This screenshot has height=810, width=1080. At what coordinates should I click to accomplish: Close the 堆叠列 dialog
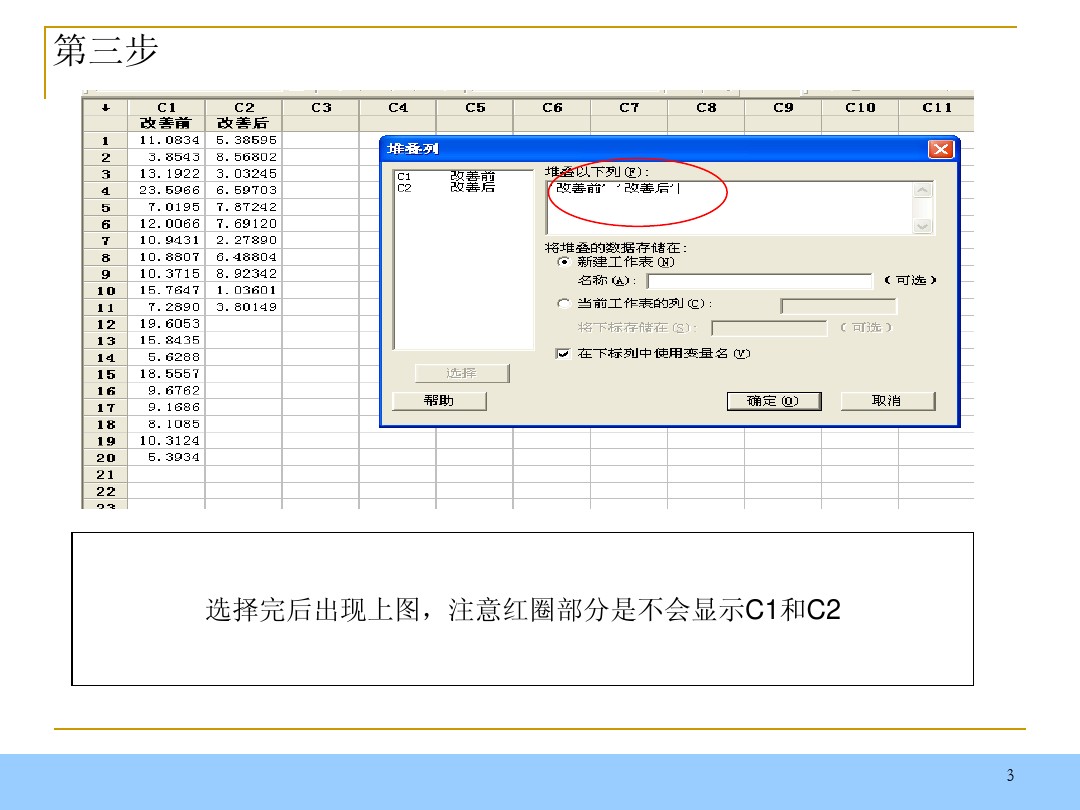pyautogui.click(x=941, y=148)
